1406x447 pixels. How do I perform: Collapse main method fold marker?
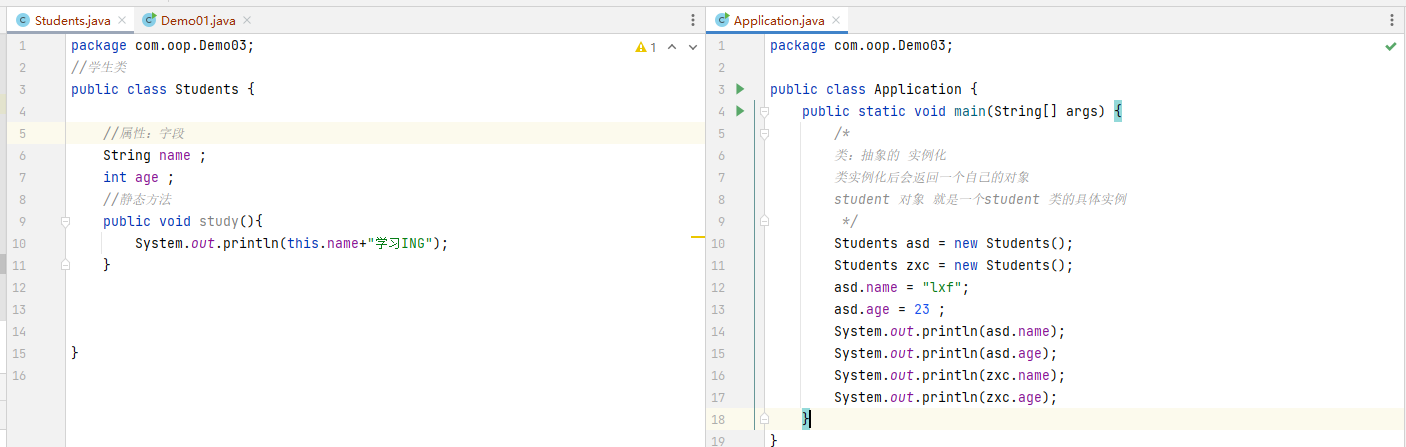tap(764, 111)
